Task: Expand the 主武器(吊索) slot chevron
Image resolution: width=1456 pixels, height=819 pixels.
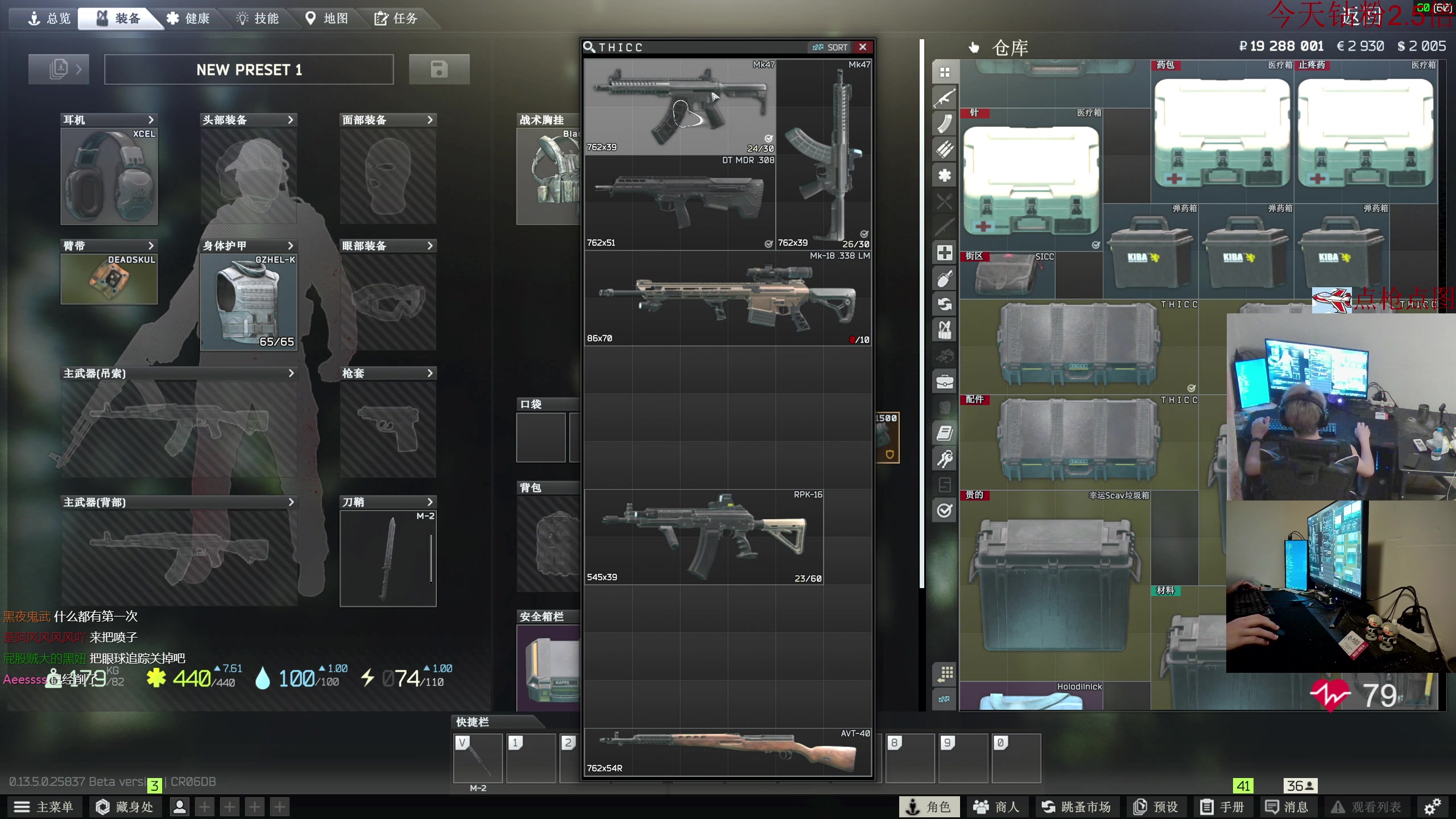Action: click(291, 373)
